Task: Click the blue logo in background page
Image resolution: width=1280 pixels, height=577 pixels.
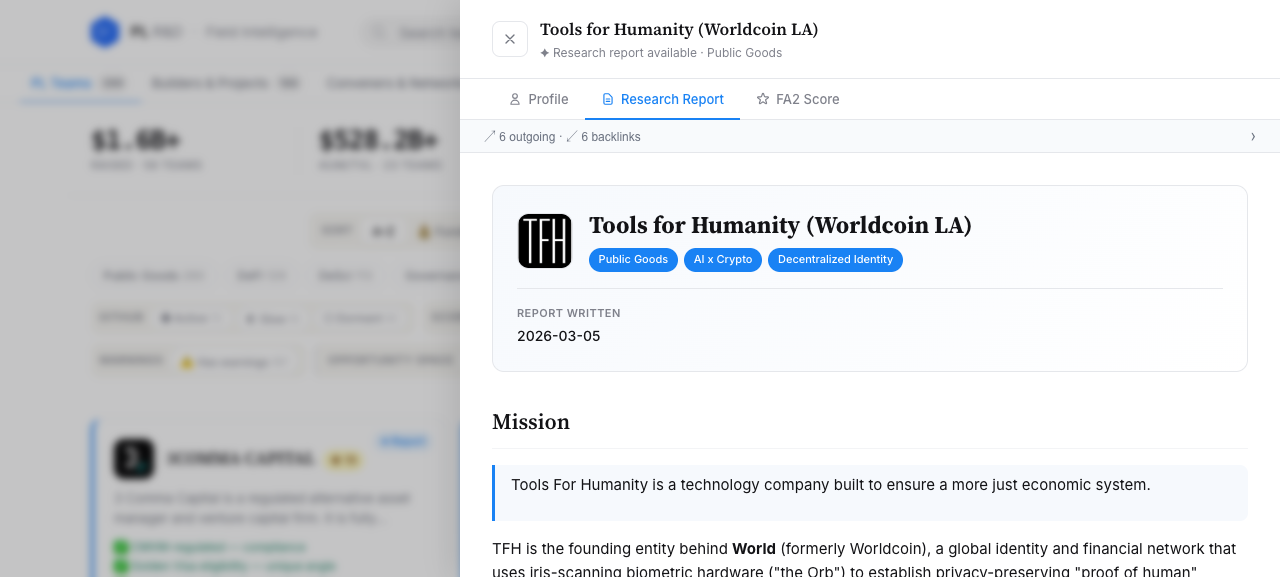Action: point(104,32)
